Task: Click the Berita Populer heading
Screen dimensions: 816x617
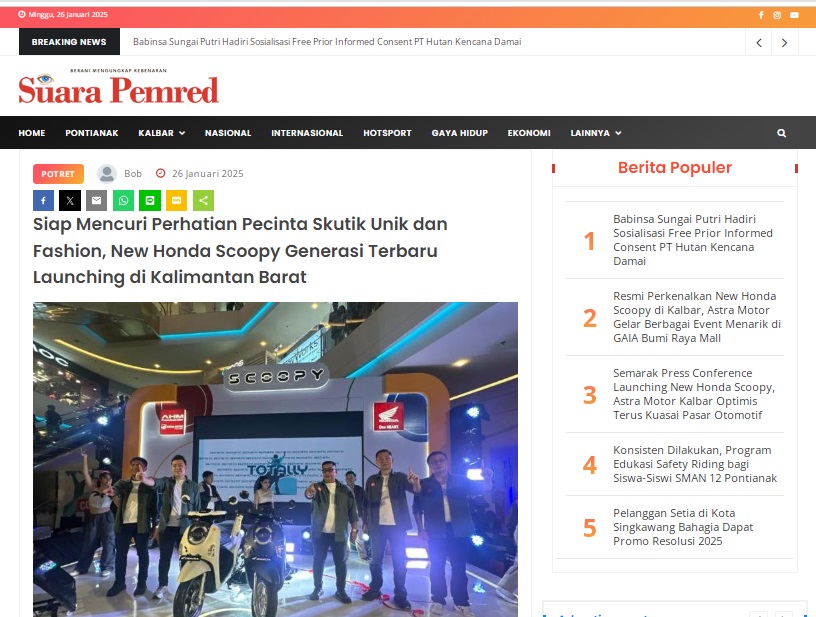Action: click(x=674, y=168)
